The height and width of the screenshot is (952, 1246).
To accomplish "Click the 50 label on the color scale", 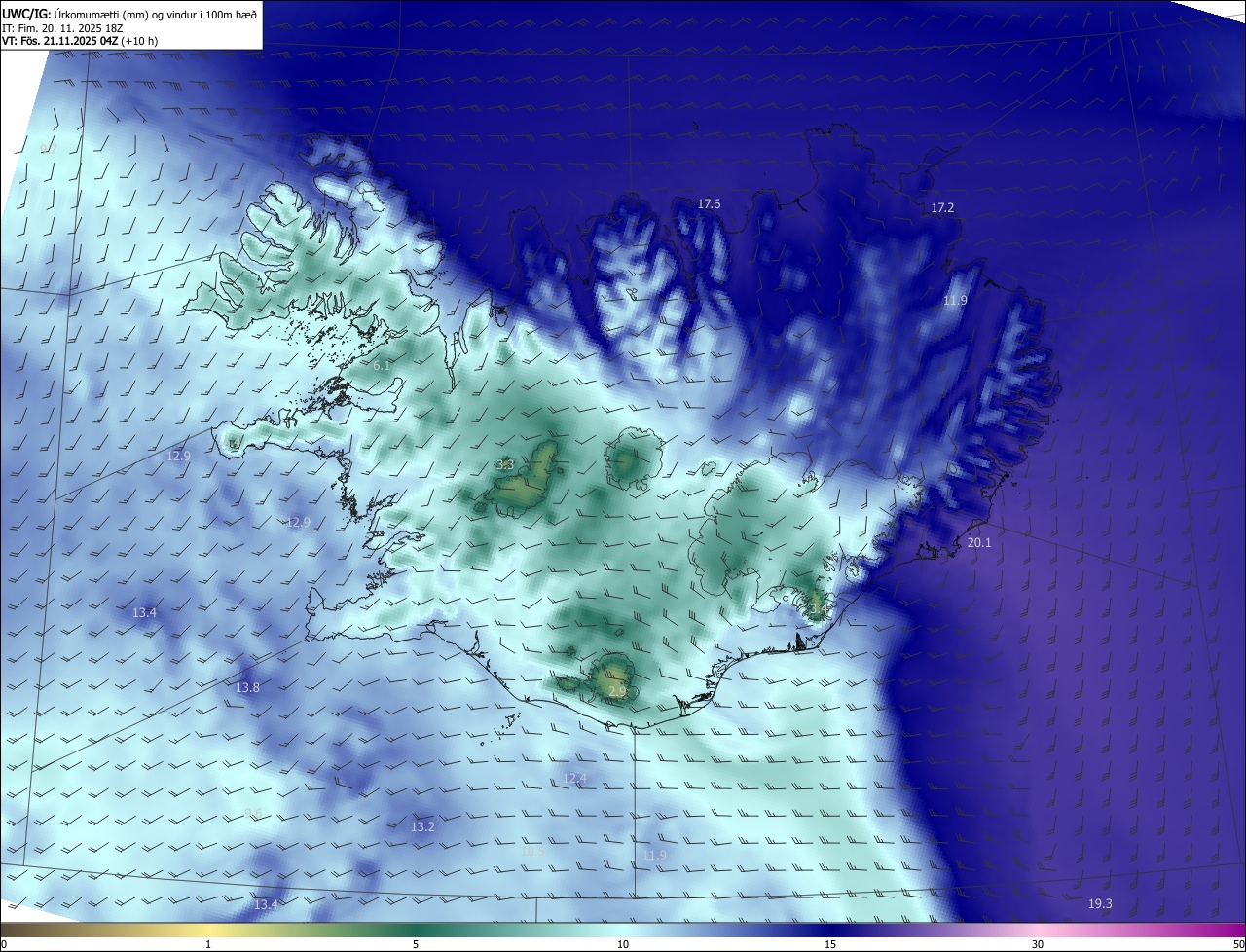I will 1238,945.
